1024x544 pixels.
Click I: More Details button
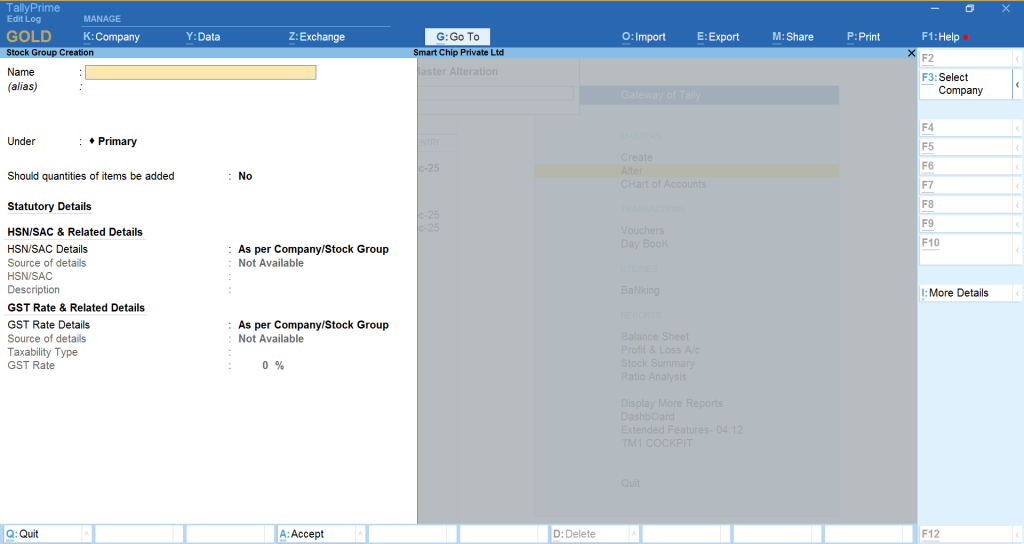click(964, 293)
